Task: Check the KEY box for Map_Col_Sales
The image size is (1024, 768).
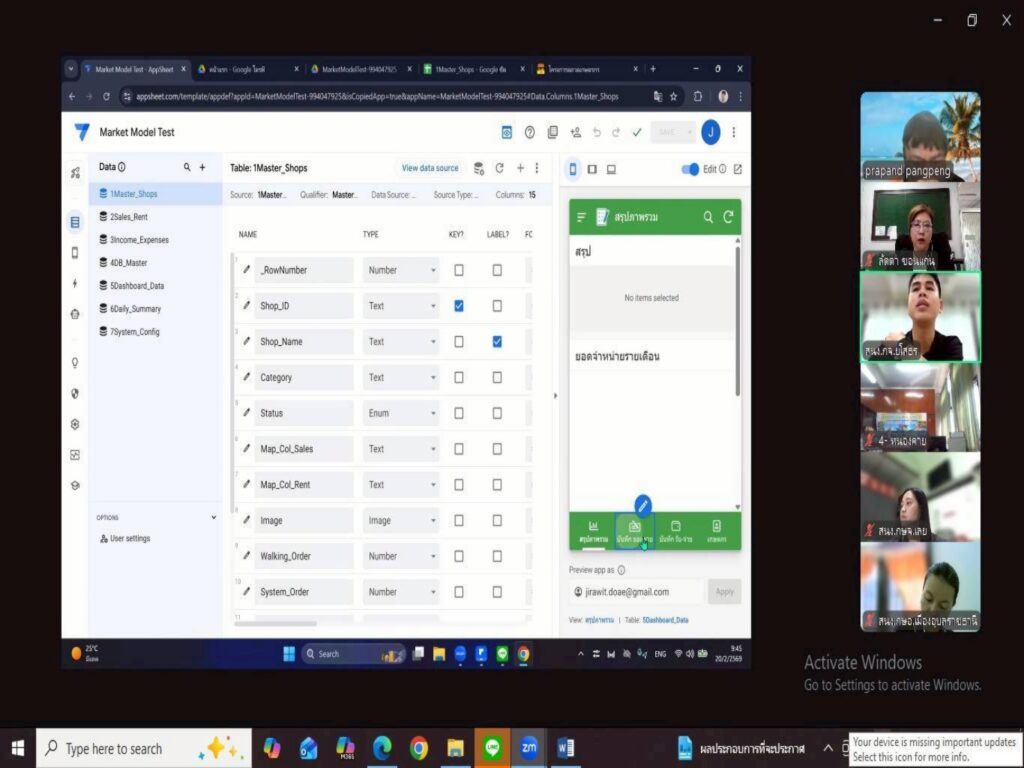Action: (459, 449)
